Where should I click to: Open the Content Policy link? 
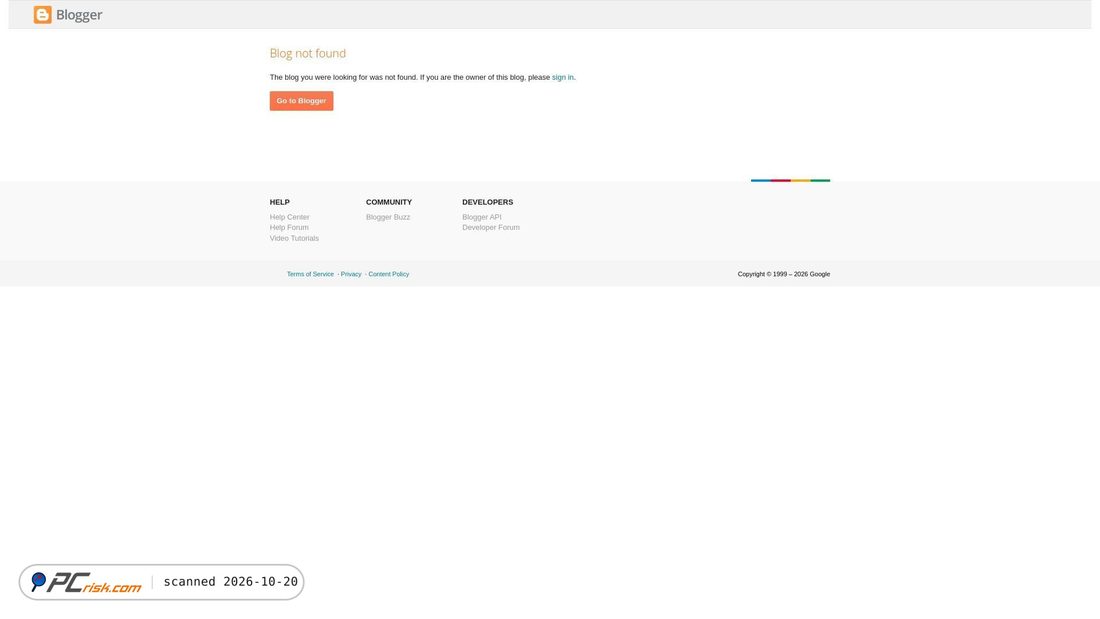pyautogui.click(x=389, y=274)
